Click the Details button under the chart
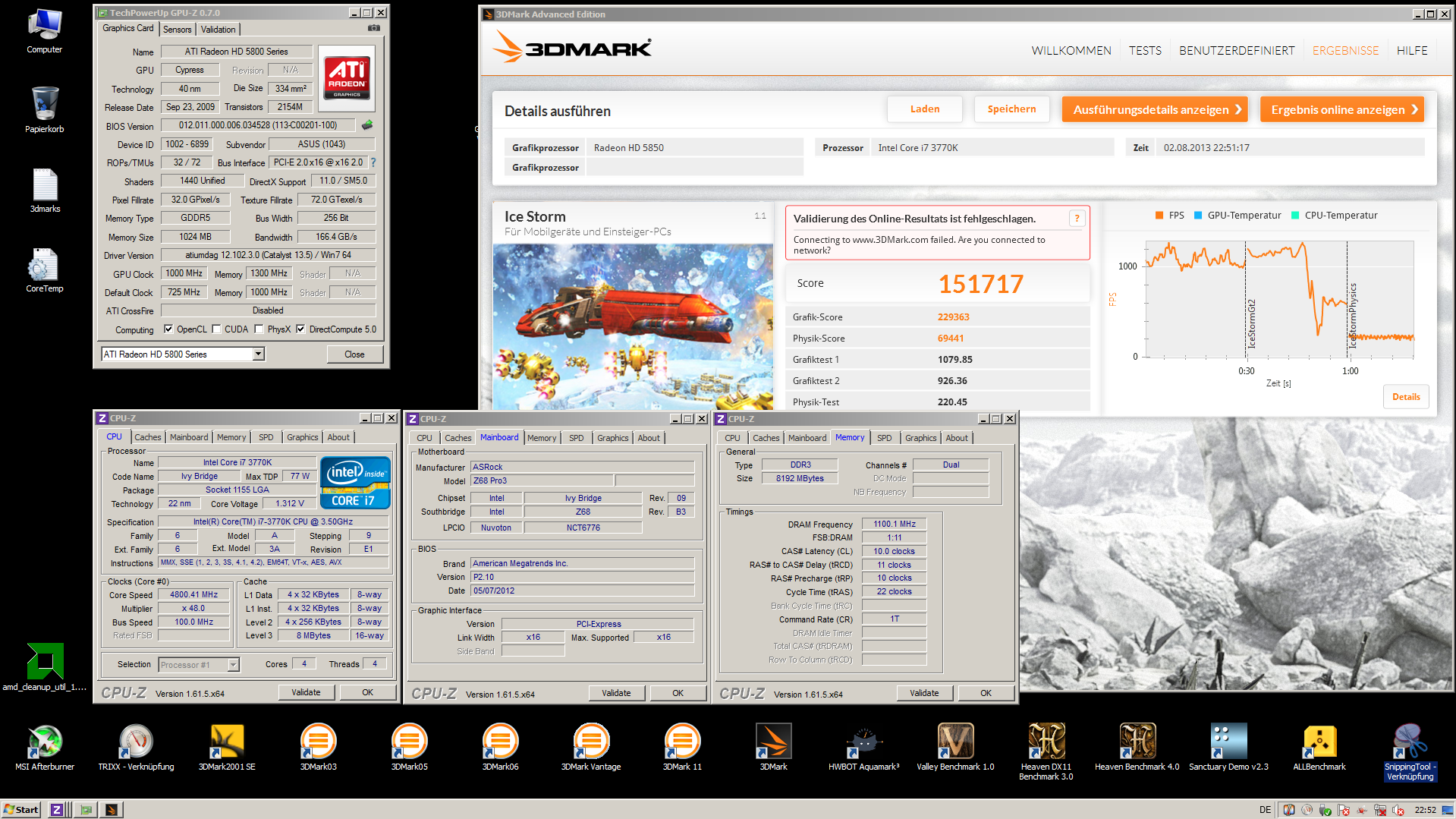The image size is (1456, 819). pyautogui.click(x=1406, y=397)
